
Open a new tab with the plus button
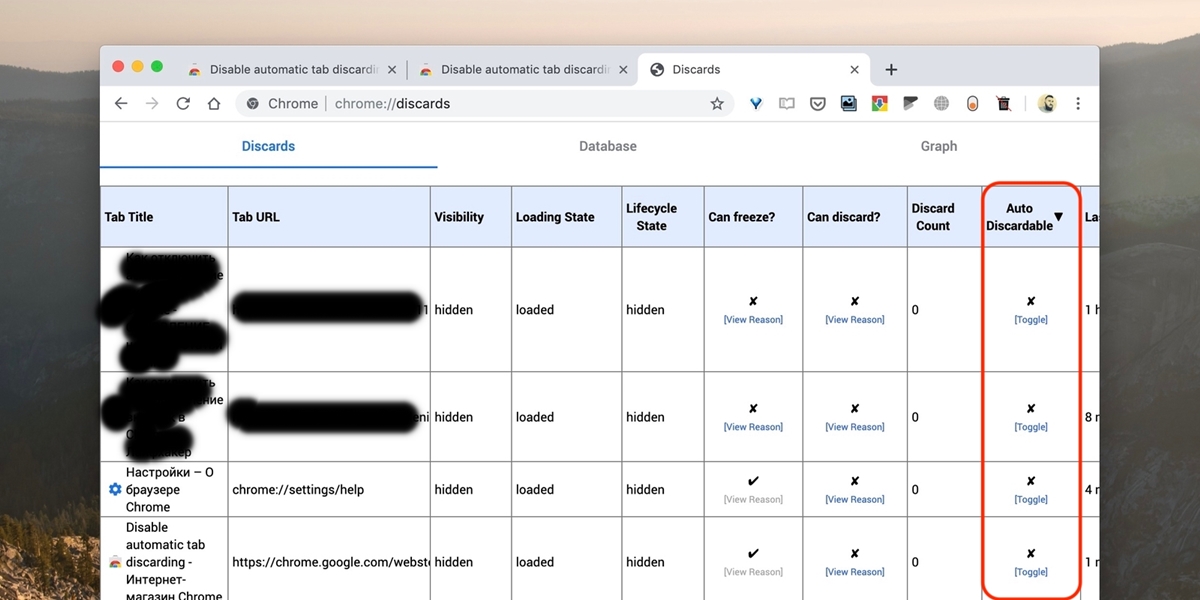(x=890, y=69)
